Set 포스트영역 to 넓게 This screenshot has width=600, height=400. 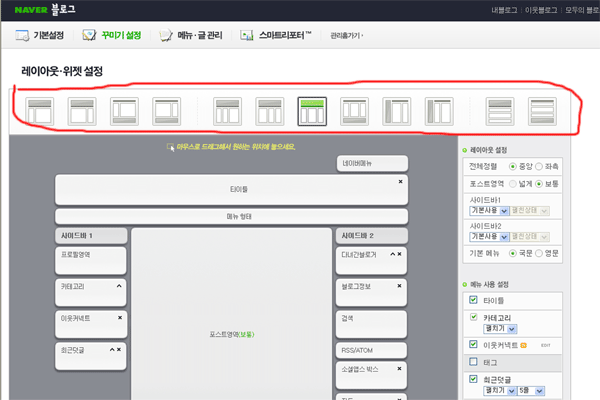[512, 184]
